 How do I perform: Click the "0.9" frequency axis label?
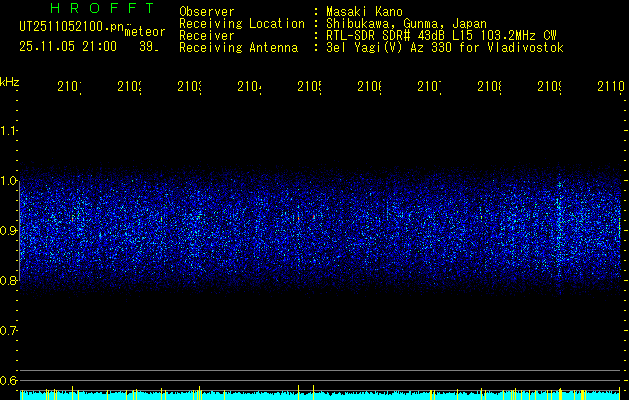pos(8,231)
